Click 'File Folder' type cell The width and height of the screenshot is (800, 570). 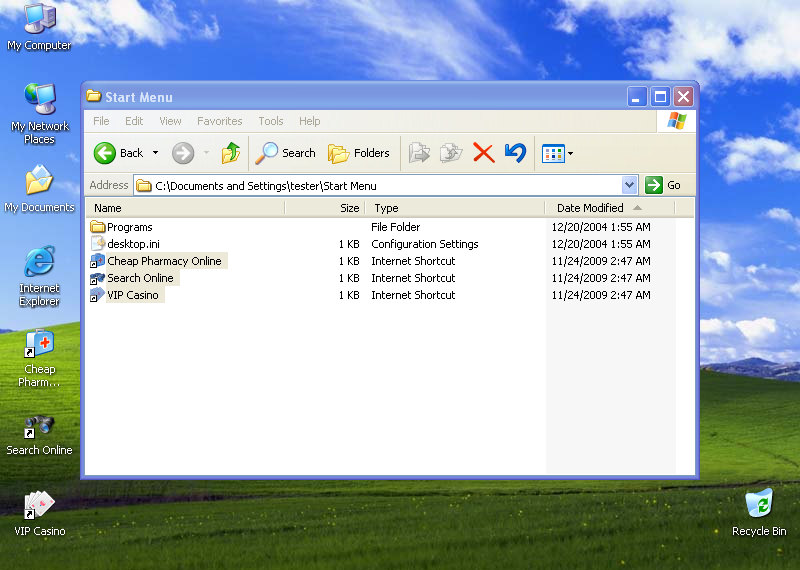click(395, 227)
